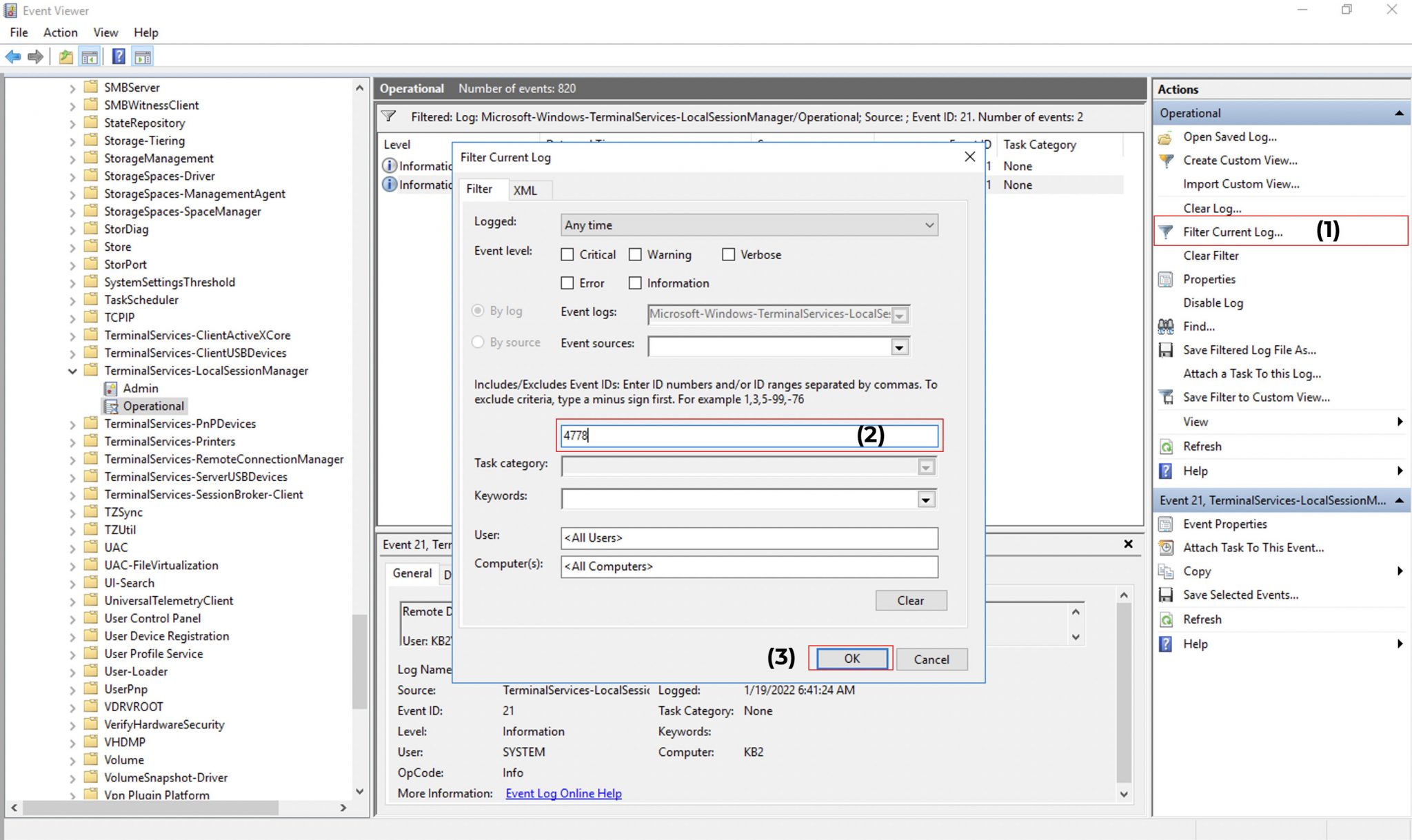Viewport: 1412px width, 840px height.
Task: Enable the Warning event level checkbox
Action: [635, 254]
